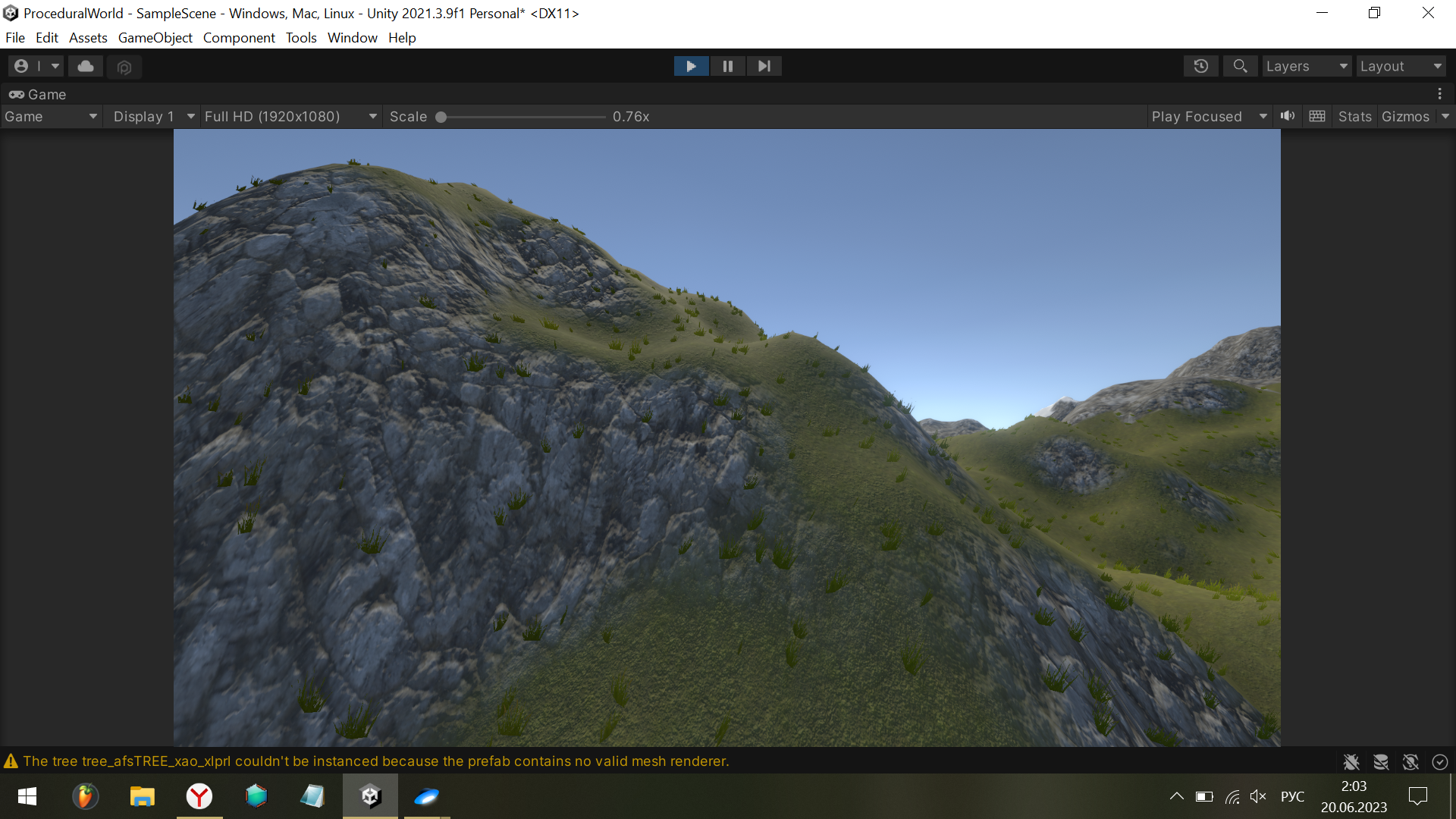Click the Scale slider handle

click(441, 117)
